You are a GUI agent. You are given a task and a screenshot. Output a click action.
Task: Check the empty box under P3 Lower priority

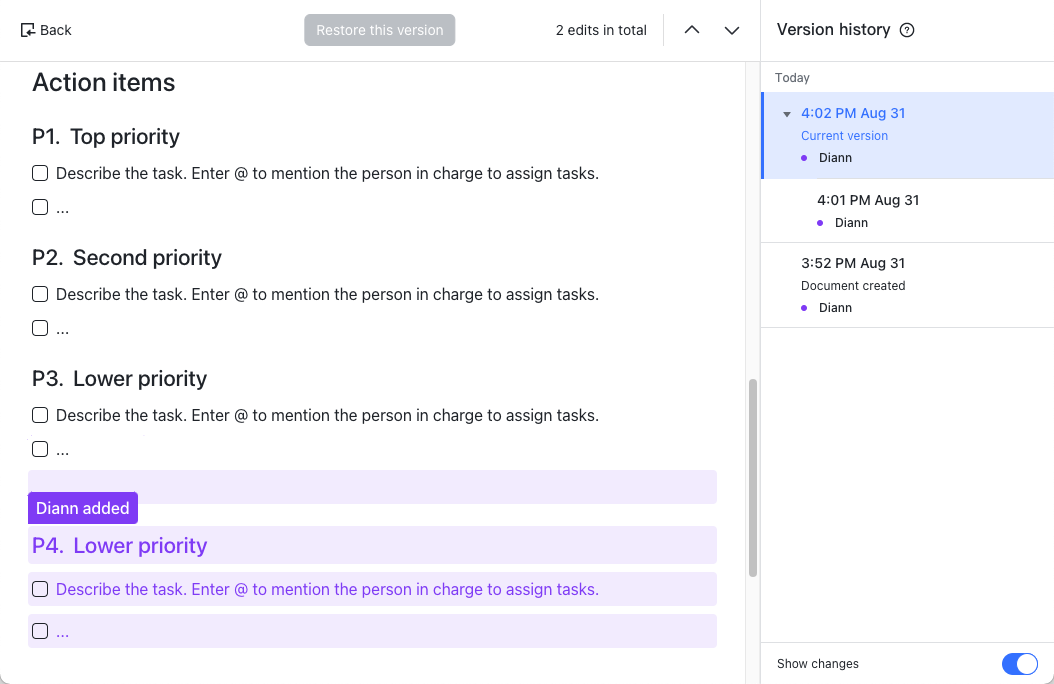point(40,449)
